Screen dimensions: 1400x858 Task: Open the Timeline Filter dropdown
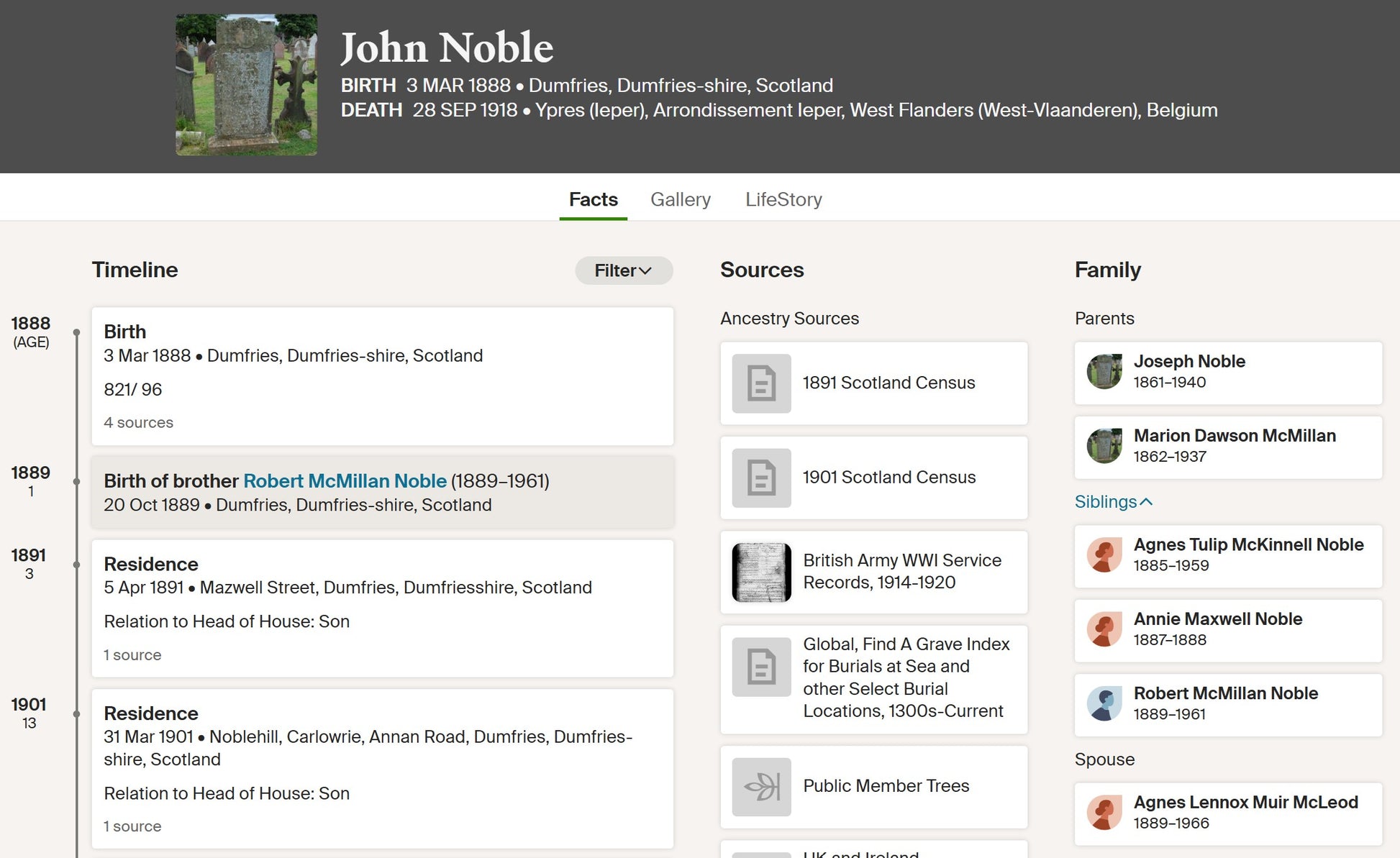click(623, 270)
